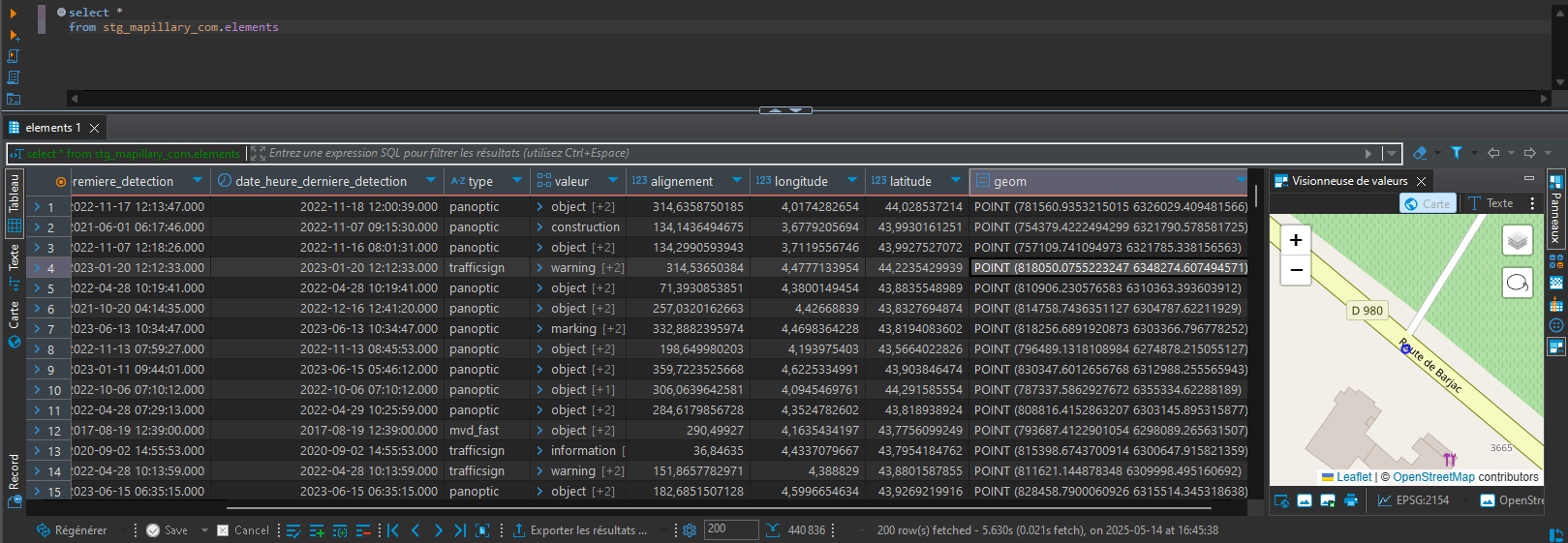Execute SQL statement with the orange arrow
The height and width of the screenshot is (543, 1568).
coord(14,14)
